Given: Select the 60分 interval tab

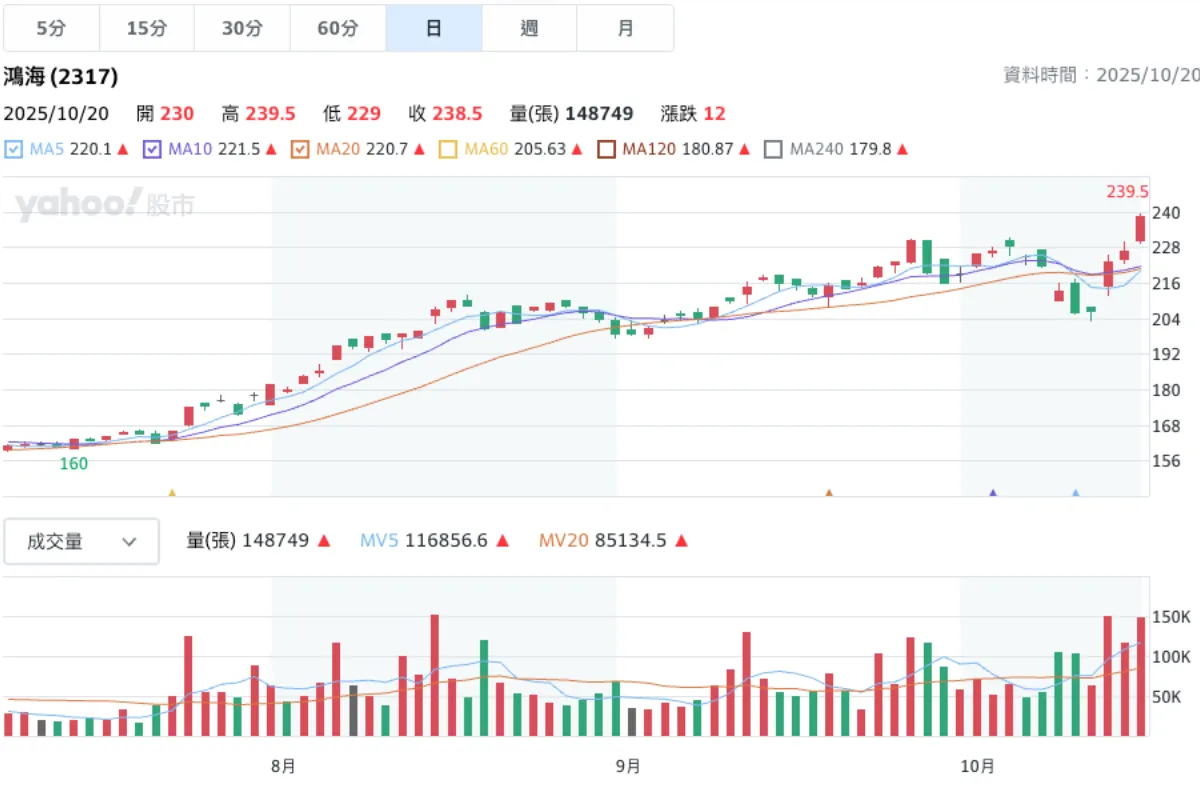Looking at the screenshot, I should point(338,28).
